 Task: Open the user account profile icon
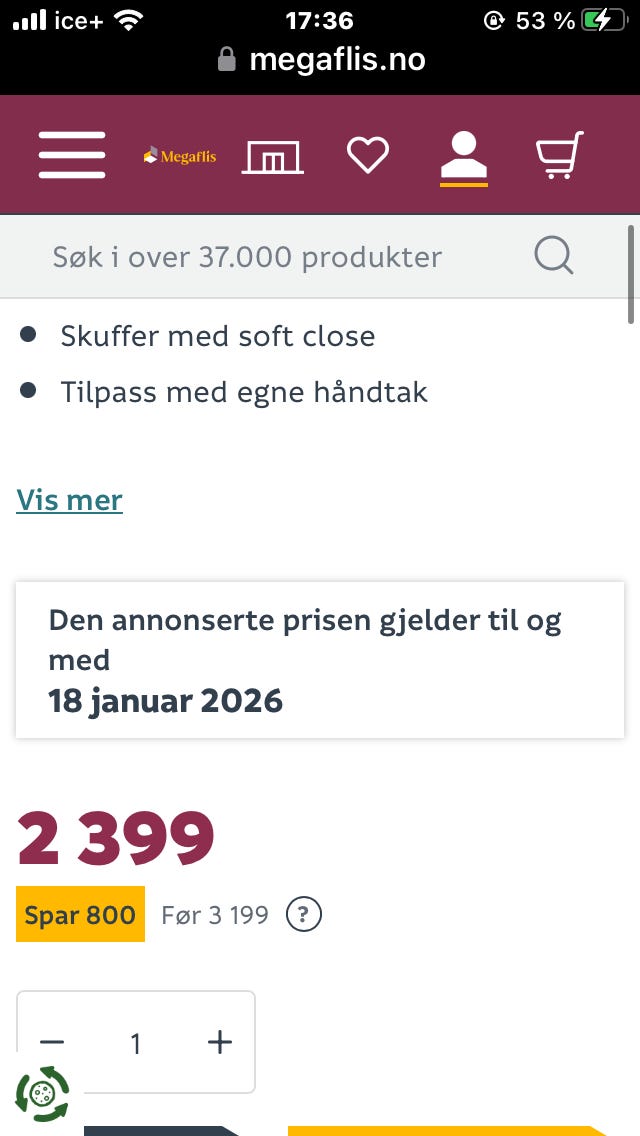click(x=464, y=156)
